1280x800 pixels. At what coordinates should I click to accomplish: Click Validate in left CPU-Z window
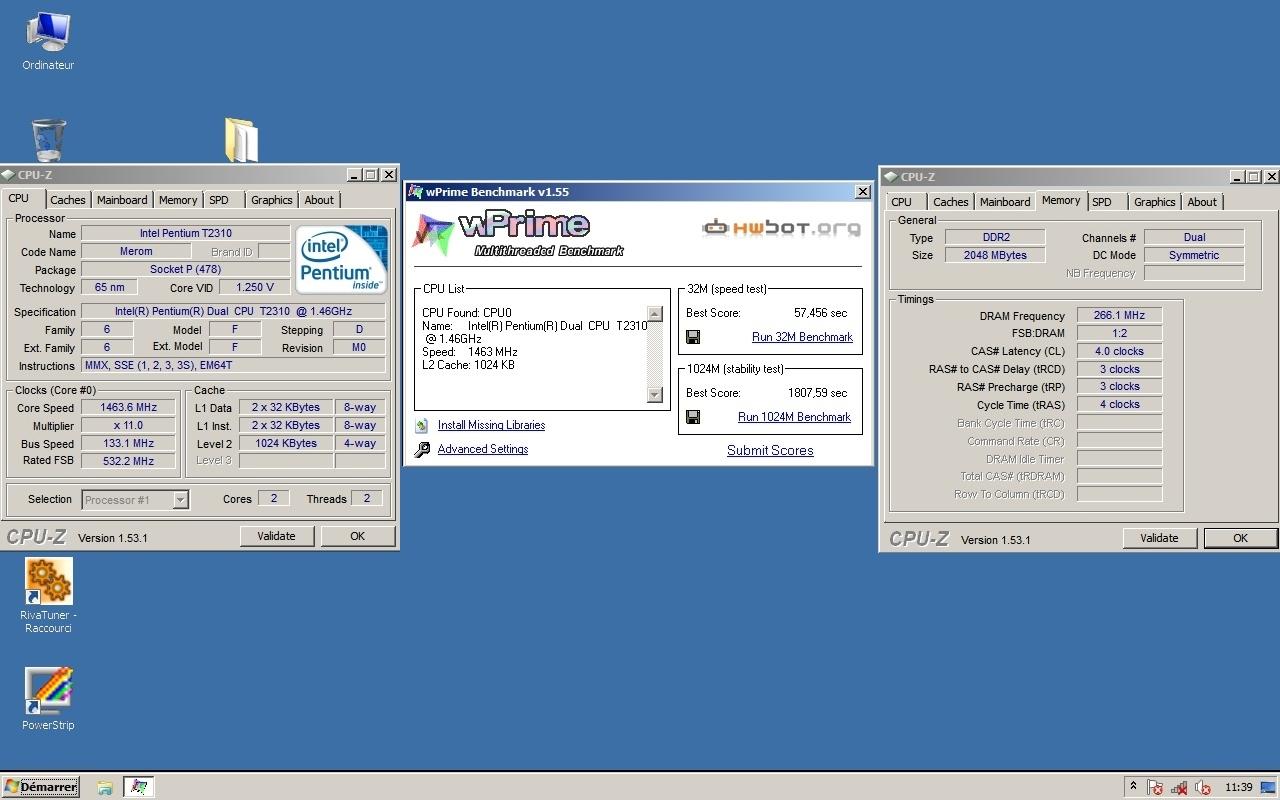pyautogui.click(x=276, y=536)
